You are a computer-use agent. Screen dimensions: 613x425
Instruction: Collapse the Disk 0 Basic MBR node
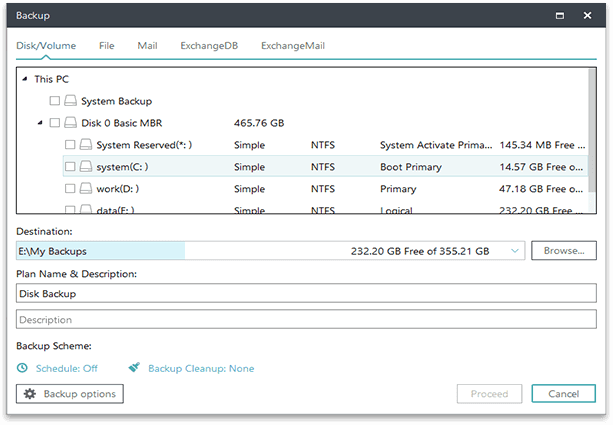[x=40, y=123]
